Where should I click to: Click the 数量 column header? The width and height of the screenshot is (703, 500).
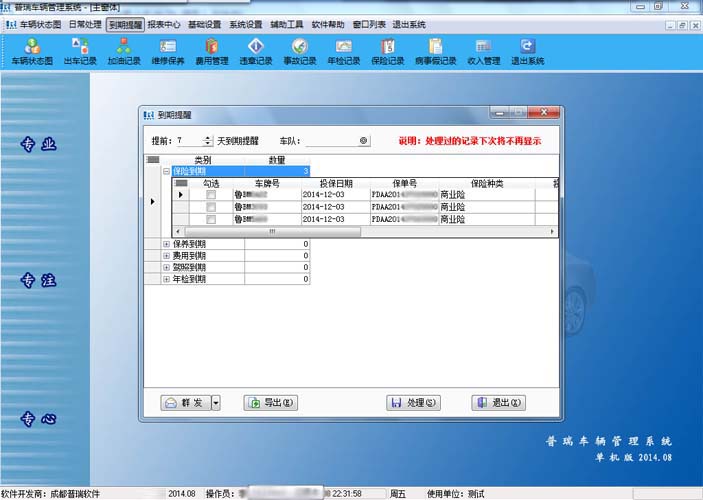277,160
